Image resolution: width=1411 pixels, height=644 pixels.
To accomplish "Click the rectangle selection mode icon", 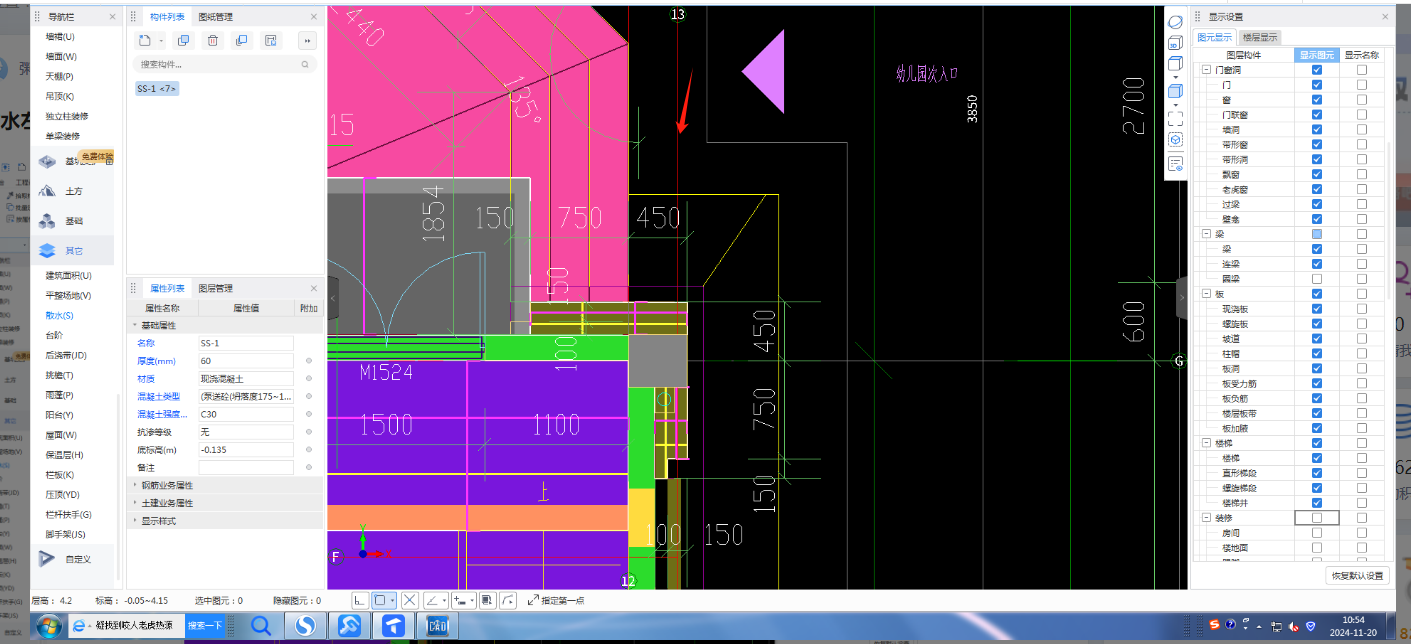I will (384, 600).
